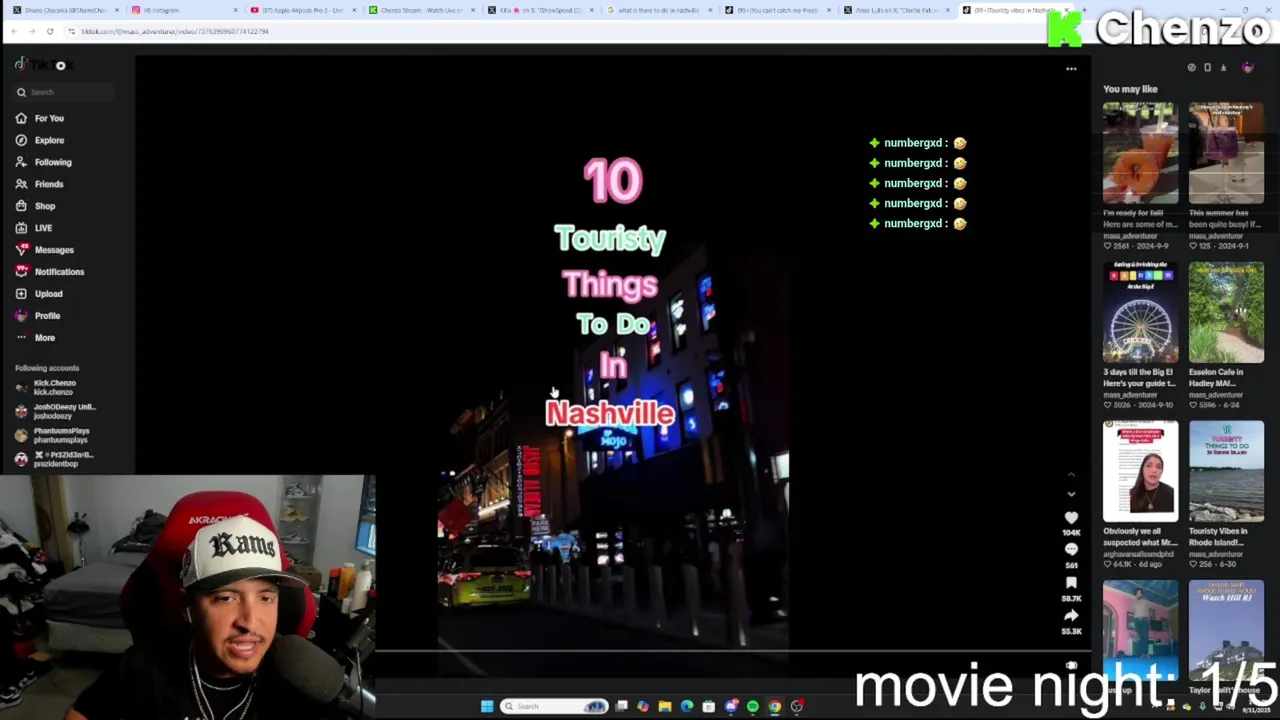Go to next video with down chevron
The image size is (1280, 720).
click(1071, 494)
